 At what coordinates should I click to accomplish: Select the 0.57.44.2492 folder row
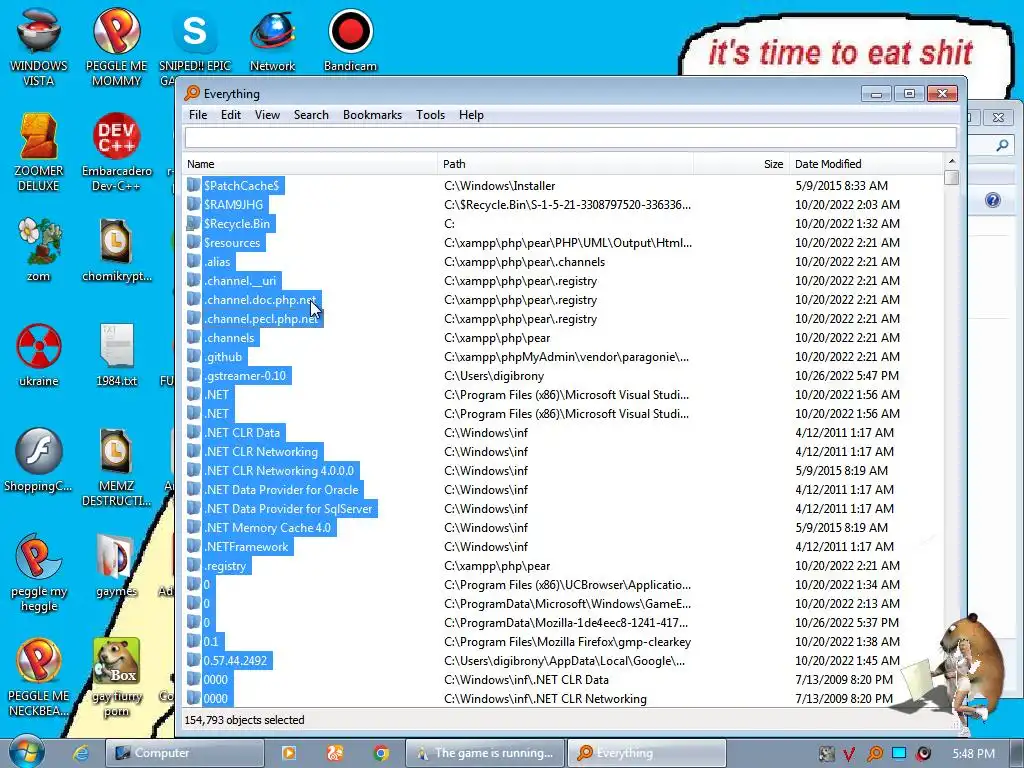click(x=563, y=661)
